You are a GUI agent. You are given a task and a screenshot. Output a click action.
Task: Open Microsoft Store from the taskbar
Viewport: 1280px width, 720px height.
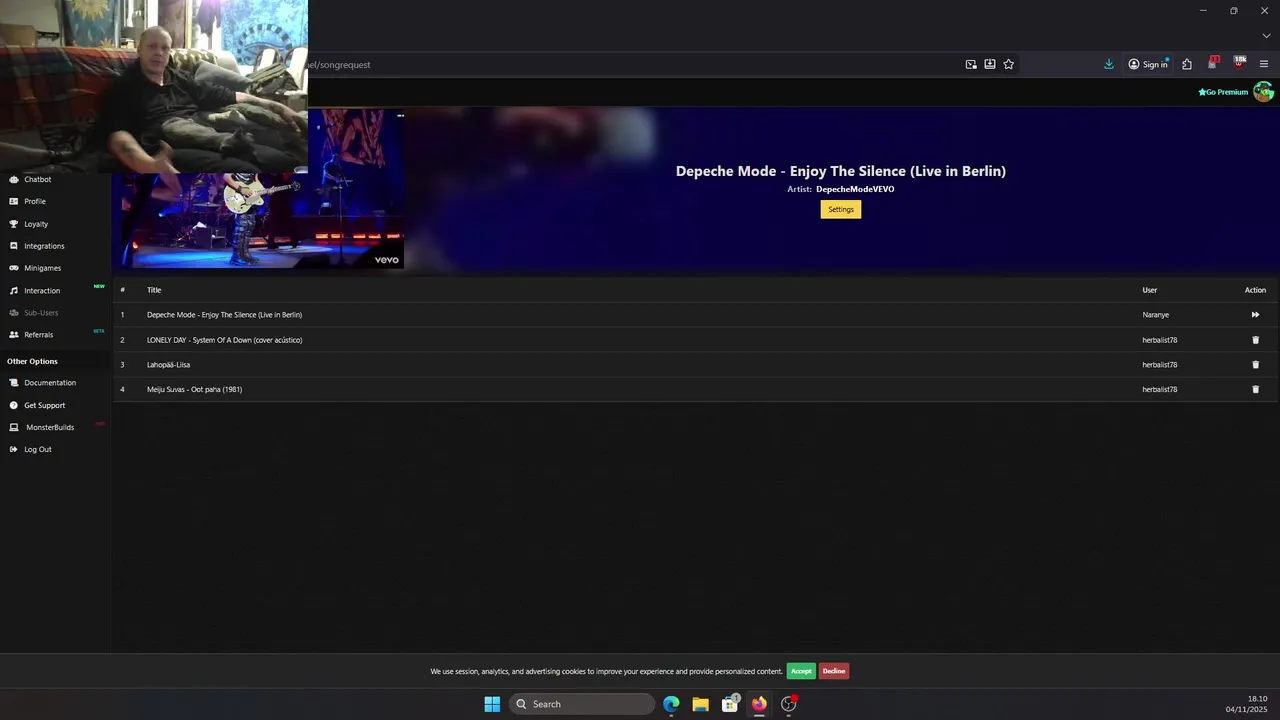pos(730,704)
